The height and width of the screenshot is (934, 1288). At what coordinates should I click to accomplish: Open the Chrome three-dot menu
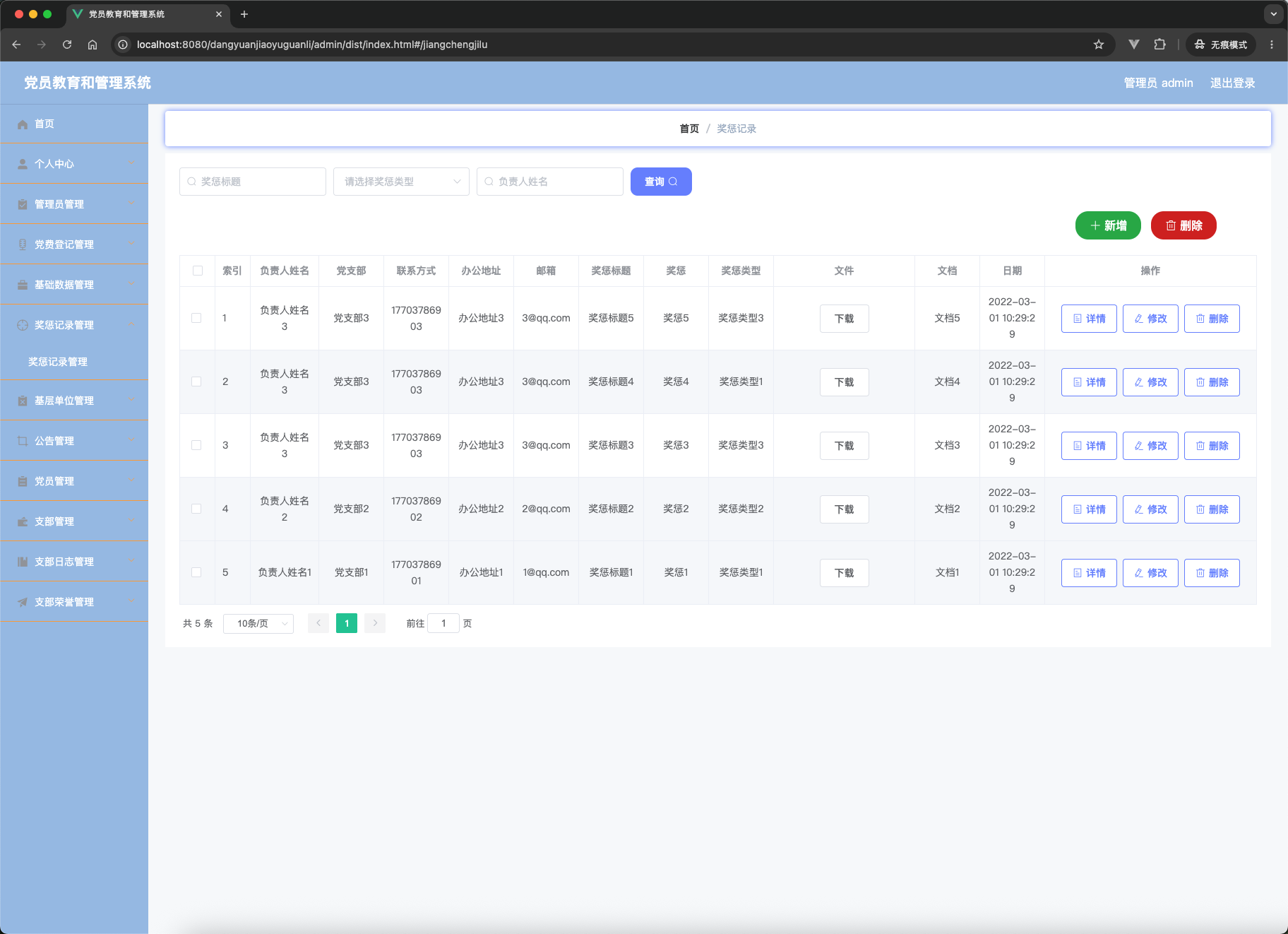tap(1272, 45)
